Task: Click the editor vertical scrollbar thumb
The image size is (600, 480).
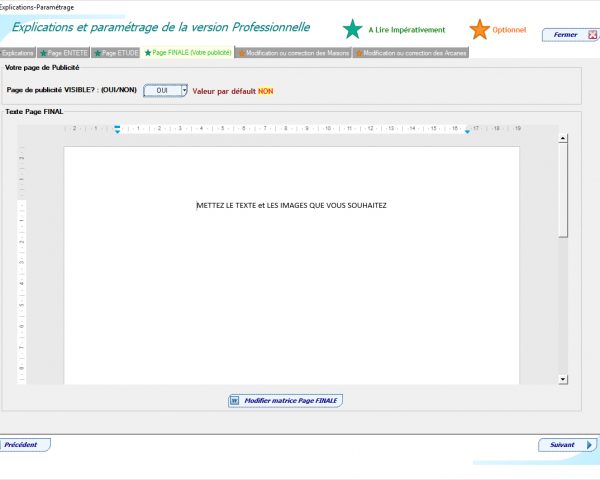Action: (562, 190)
